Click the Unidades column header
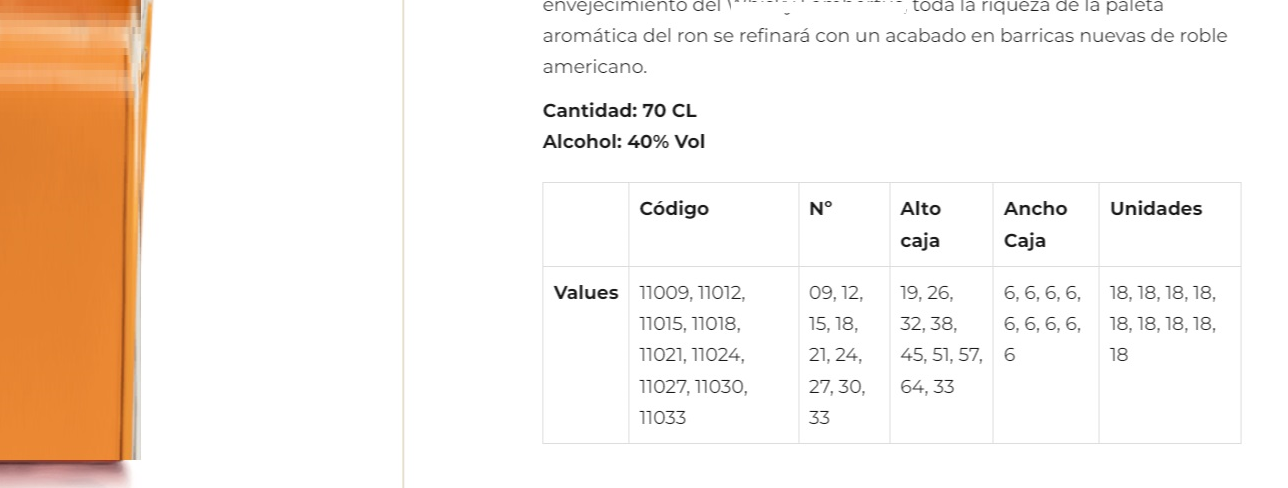Viewport: 1288px width, 488px height. pos(1156,209)
